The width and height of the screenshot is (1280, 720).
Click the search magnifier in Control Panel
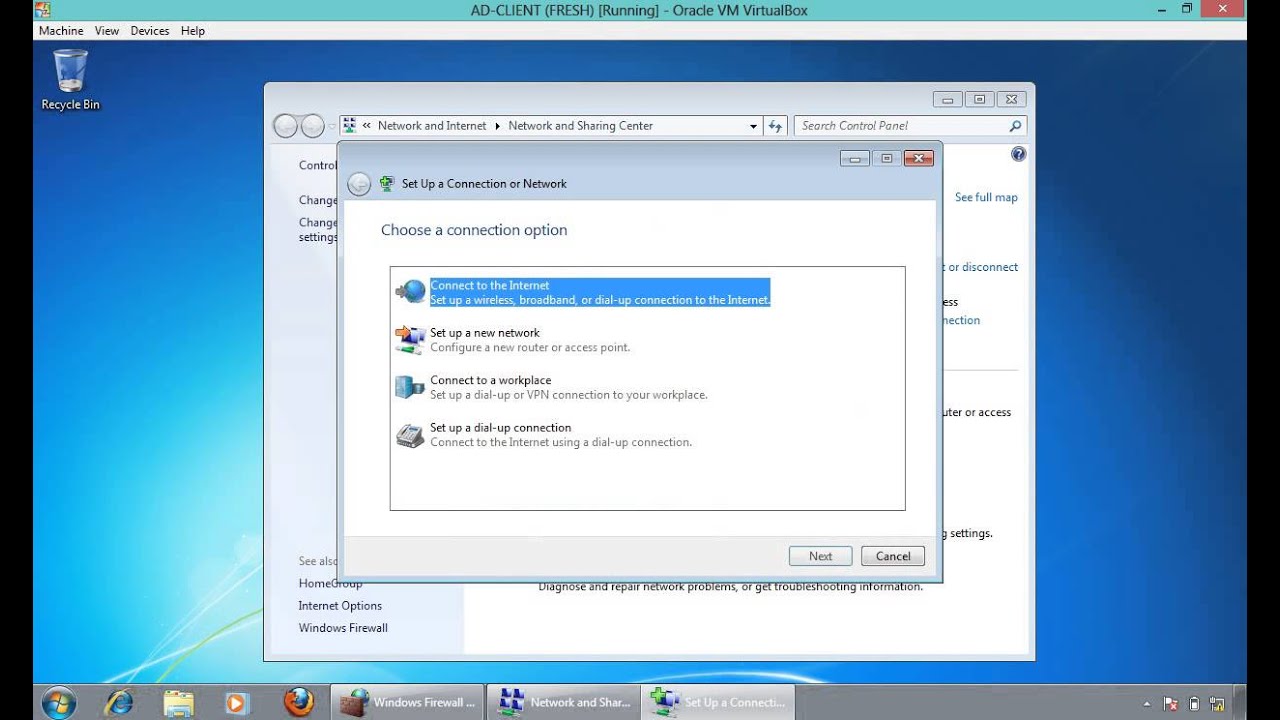[x=1015, y=126]
